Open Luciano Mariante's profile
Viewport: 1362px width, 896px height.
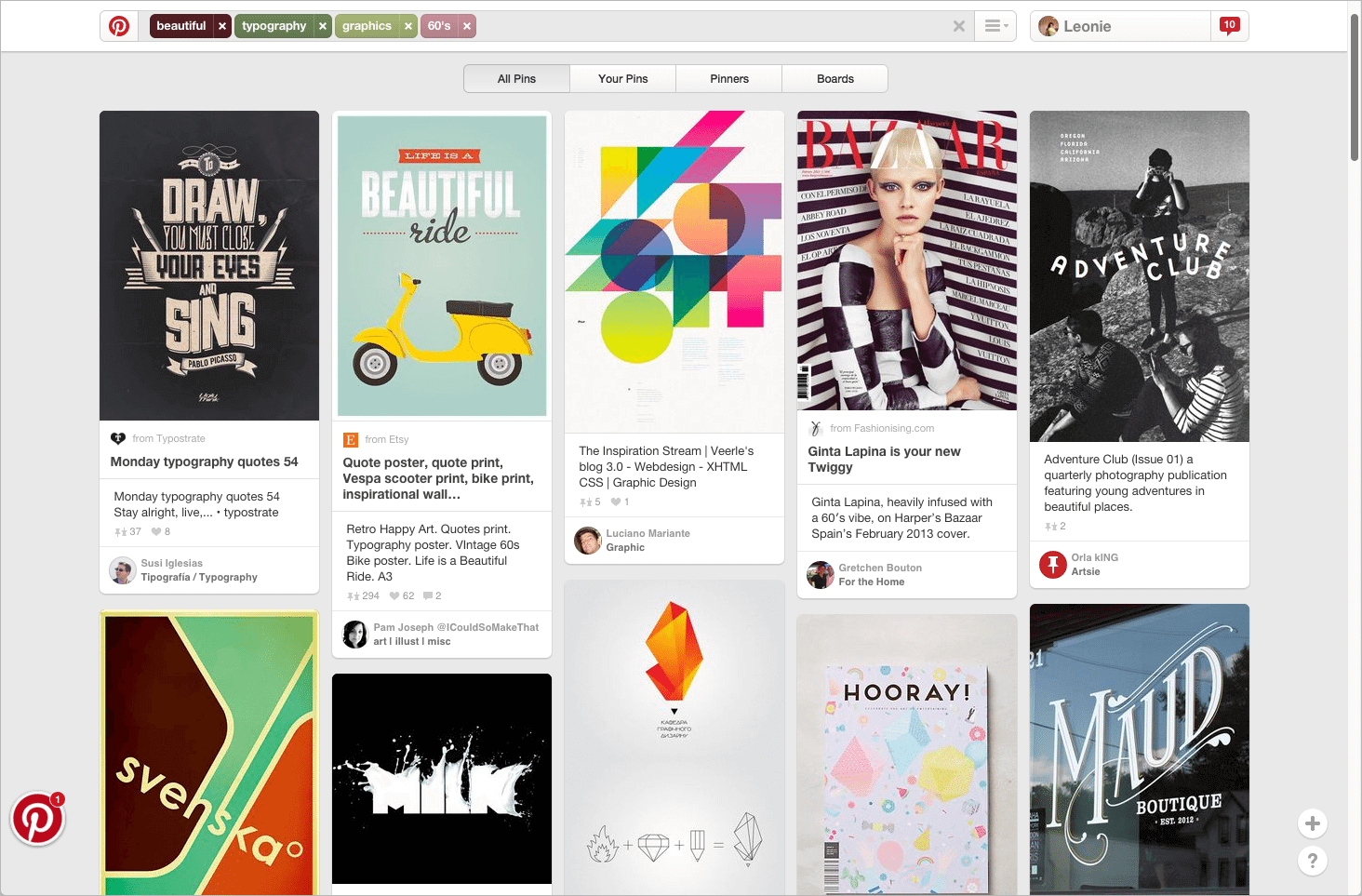click(x=648, y=532)
